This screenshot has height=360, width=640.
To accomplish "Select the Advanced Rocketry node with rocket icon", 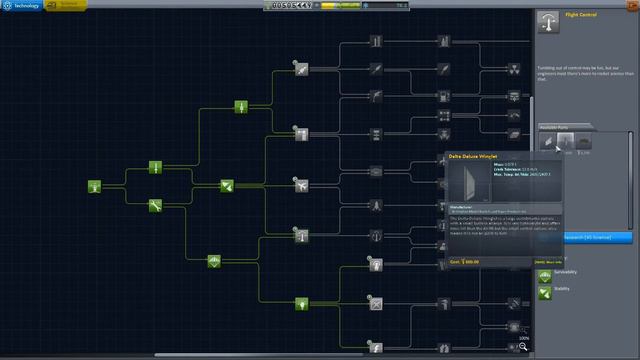I will [302, 69].
